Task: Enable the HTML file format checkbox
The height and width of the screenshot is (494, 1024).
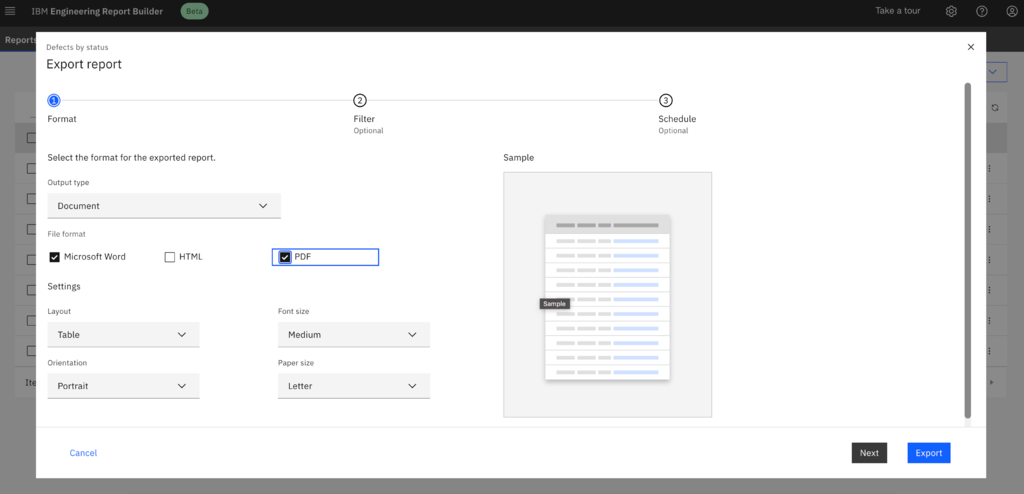Action: 170,257
